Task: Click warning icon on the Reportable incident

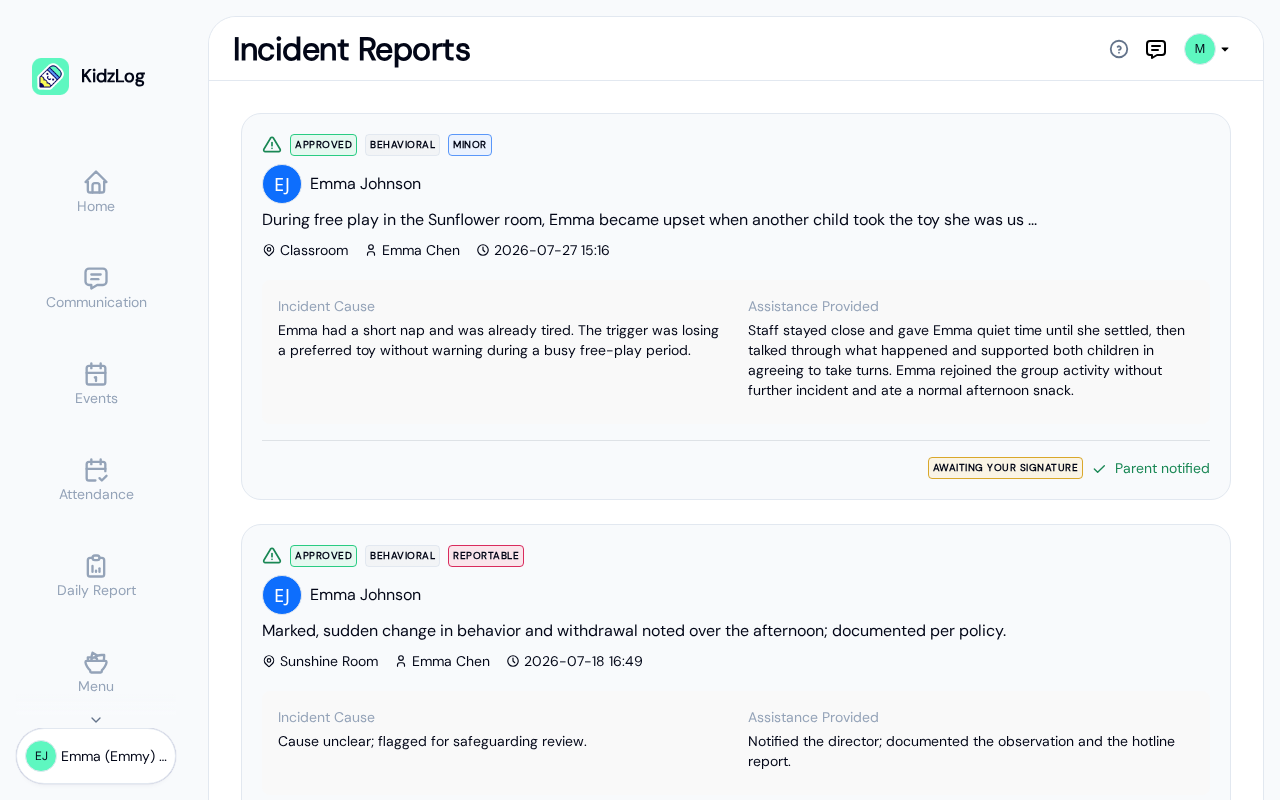Action: [272, 556]
